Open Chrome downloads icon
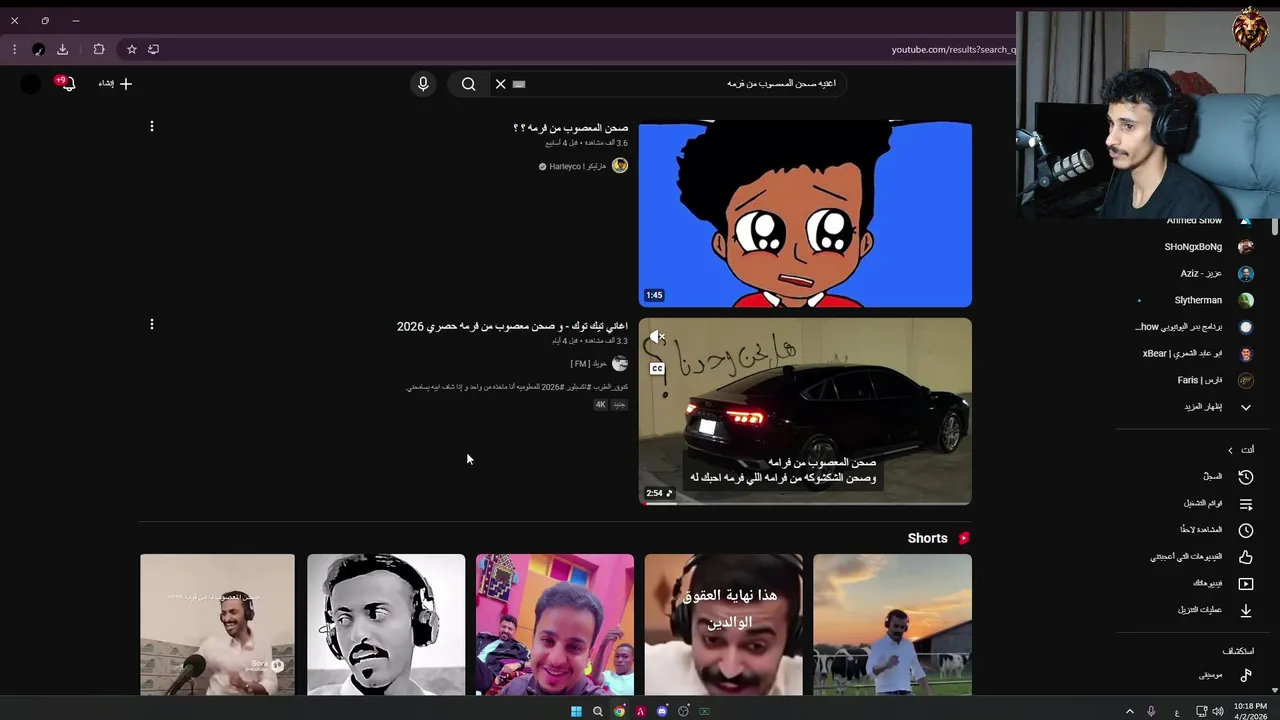This screenshot has width=1280, height=720. (x=62, y=49)
